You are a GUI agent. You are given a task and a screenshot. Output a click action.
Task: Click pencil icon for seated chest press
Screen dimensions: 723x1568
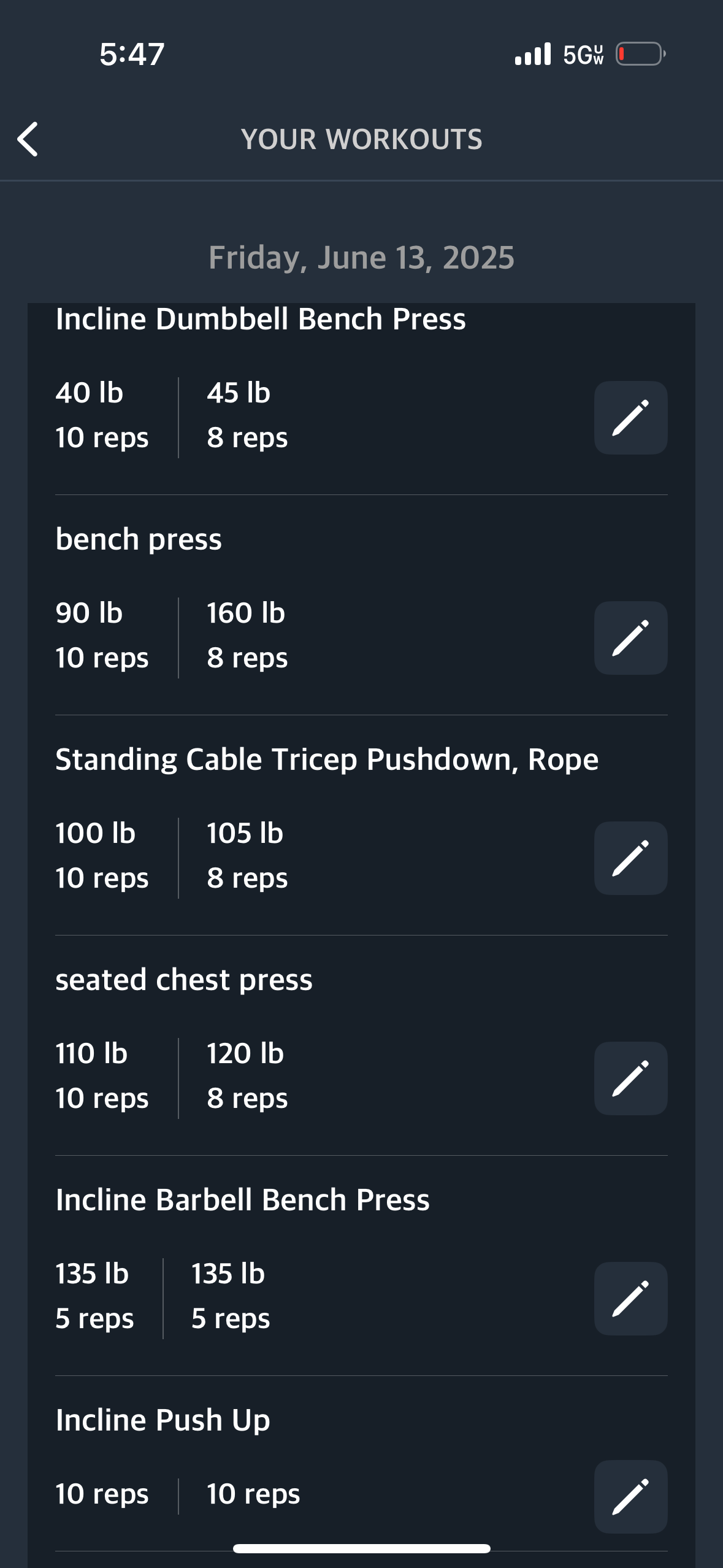(630, 1078)
